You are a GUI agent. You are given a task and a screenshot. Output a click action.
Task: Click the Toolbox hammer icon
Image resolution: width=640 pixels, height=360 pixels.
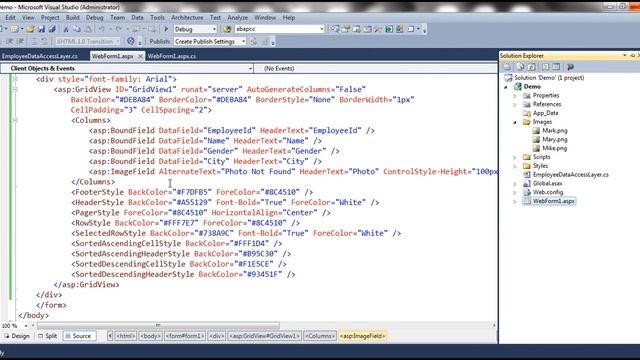[378, 29]
